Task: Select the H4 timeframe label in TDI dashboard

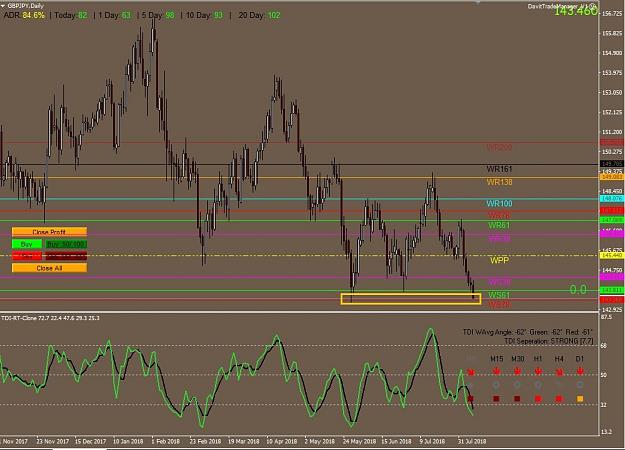Action: pos(559,359)
